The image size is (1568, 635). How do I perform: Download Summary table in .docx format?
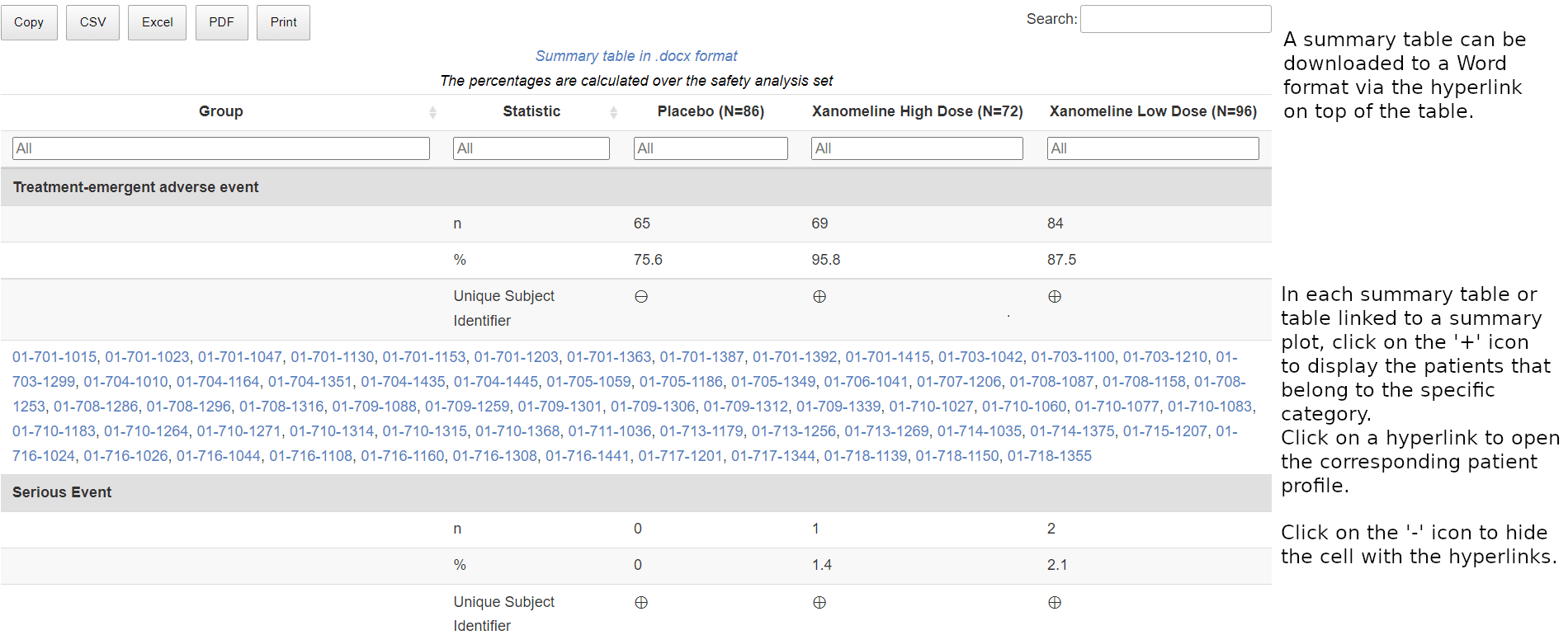(636, 56)
